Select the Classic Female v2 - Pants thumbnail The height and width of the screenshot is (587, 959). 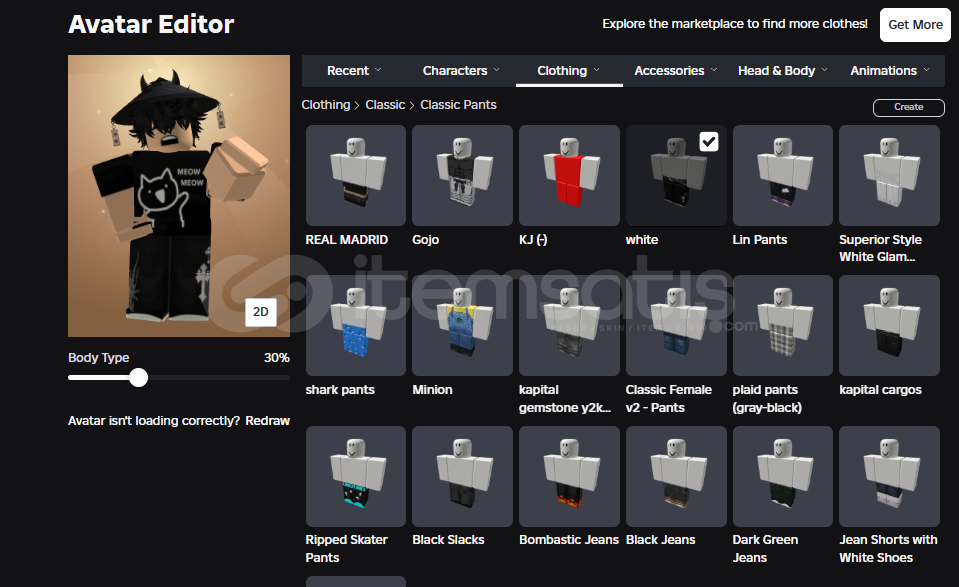point(676,325)
